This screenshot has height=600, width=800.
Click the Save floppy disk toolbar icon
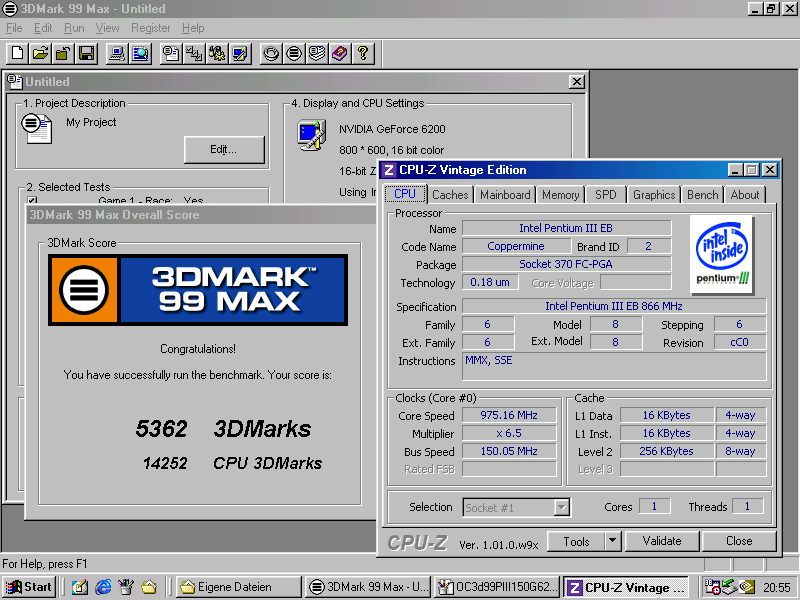[x=86, y=53]
